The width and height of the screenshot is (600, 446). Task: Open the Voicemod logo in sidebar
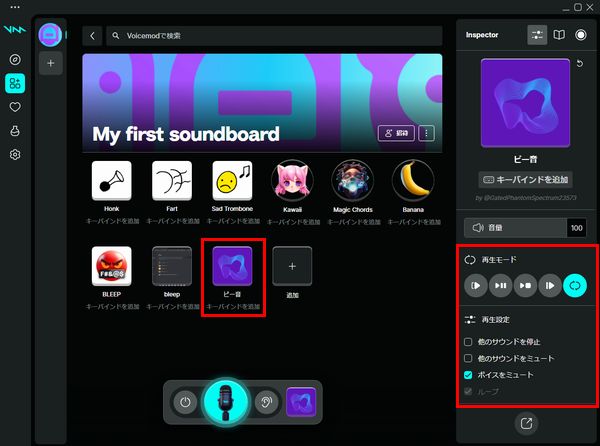tap(15, 29)
